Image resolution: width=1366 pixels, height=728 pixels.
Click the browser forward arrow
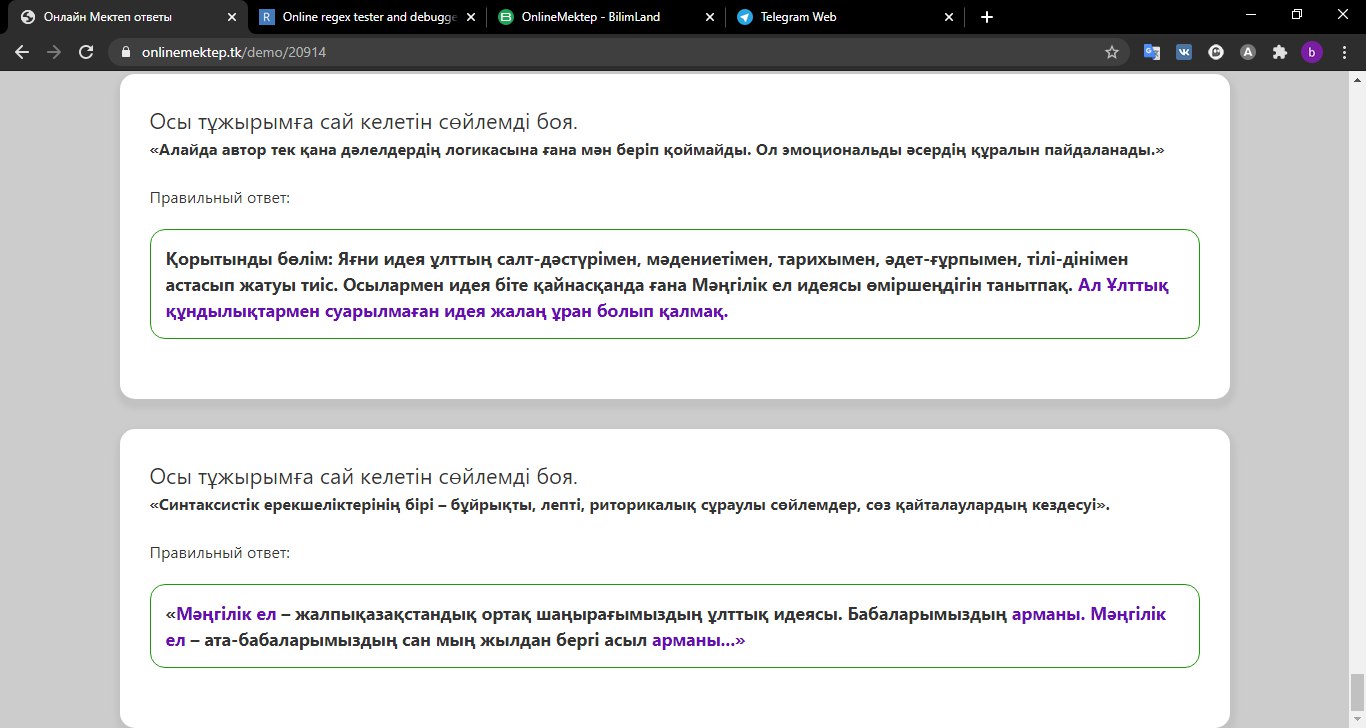[54, 52]
